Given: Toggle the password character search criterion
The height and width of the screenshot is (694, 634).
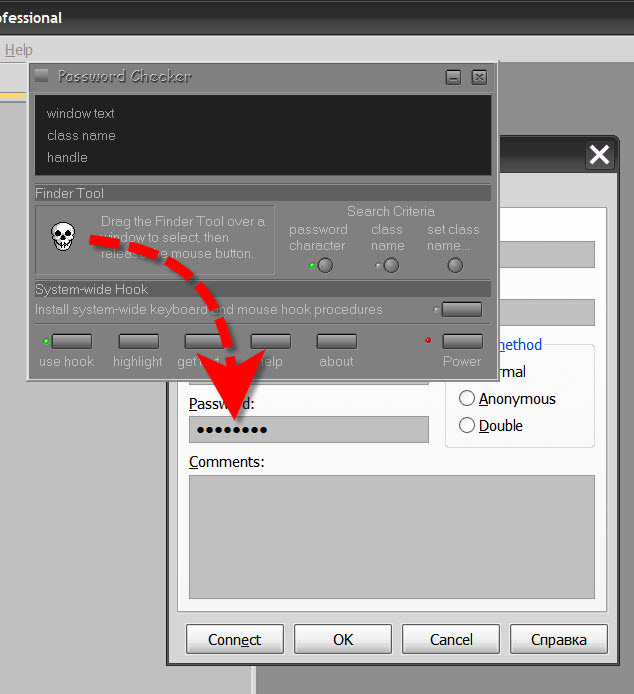Looking at the screenshot, I should click(325, 265).
